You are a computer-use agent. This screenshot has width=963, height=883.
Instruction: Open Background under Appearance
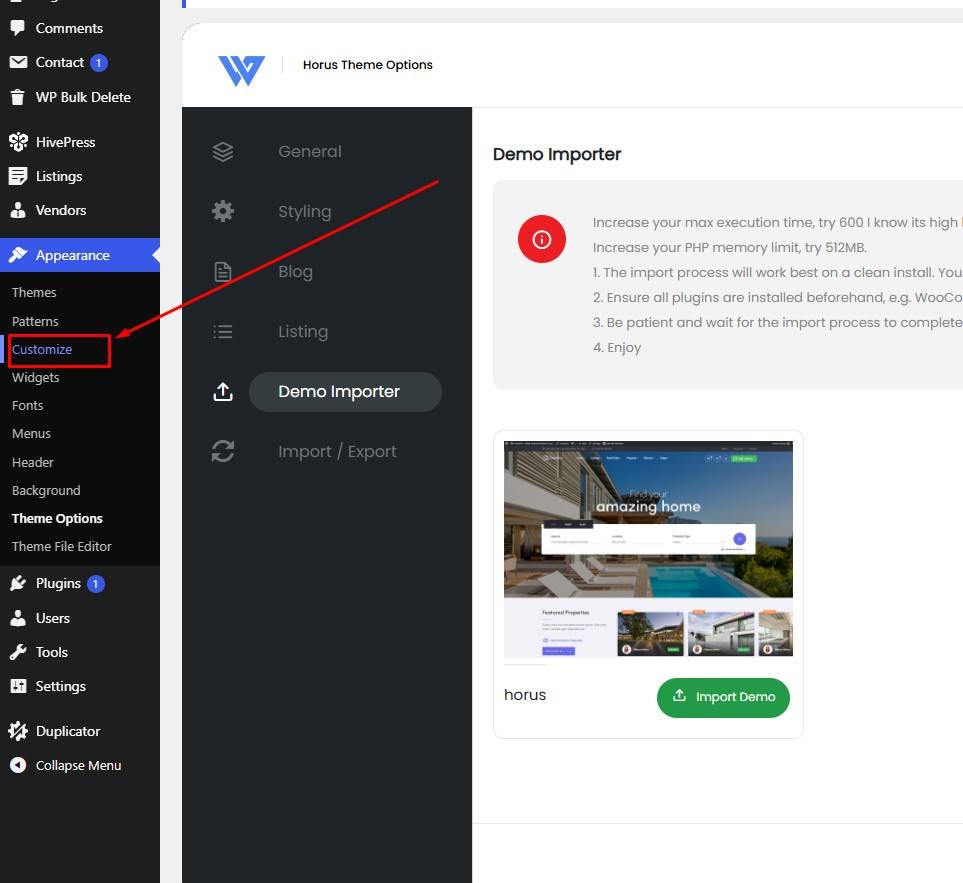46,490
